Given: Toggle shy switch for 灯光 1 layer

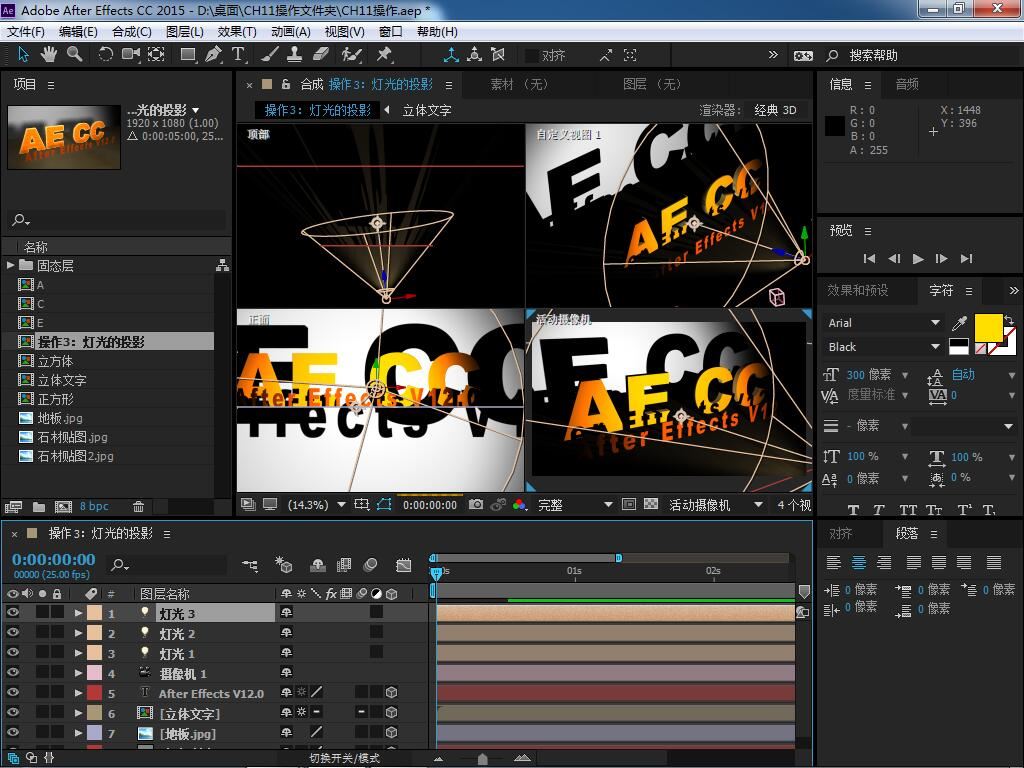Looking at the screenshot, I should [286, 652].
